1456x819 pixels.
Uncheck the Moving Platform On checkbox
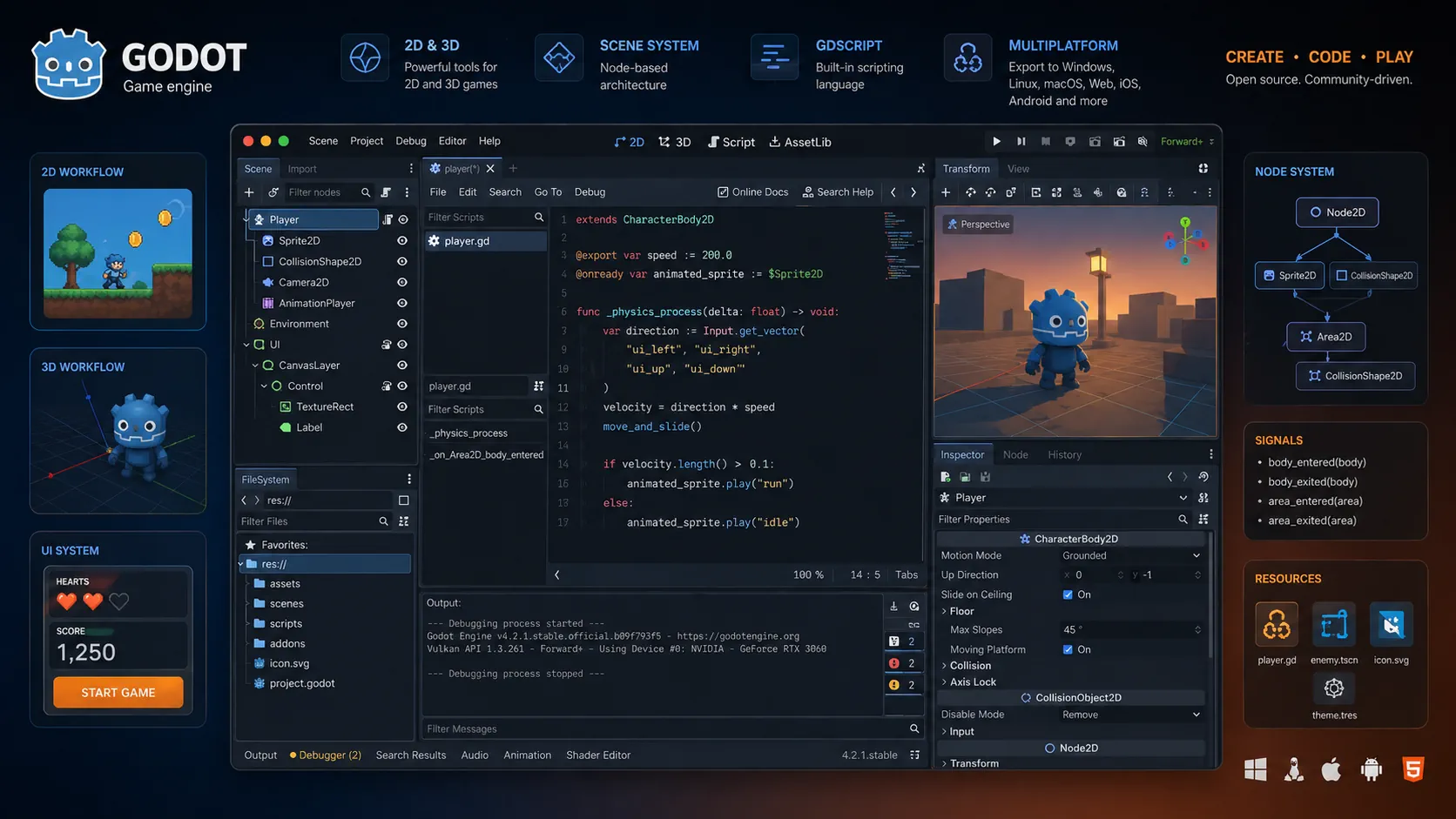(1068, 649)
